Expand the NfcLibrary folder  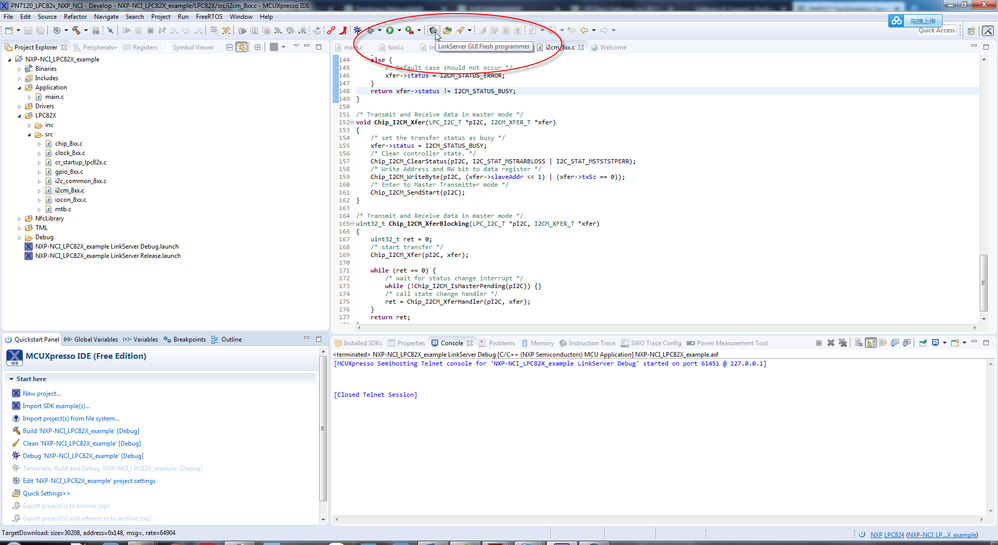click(19, 218)
